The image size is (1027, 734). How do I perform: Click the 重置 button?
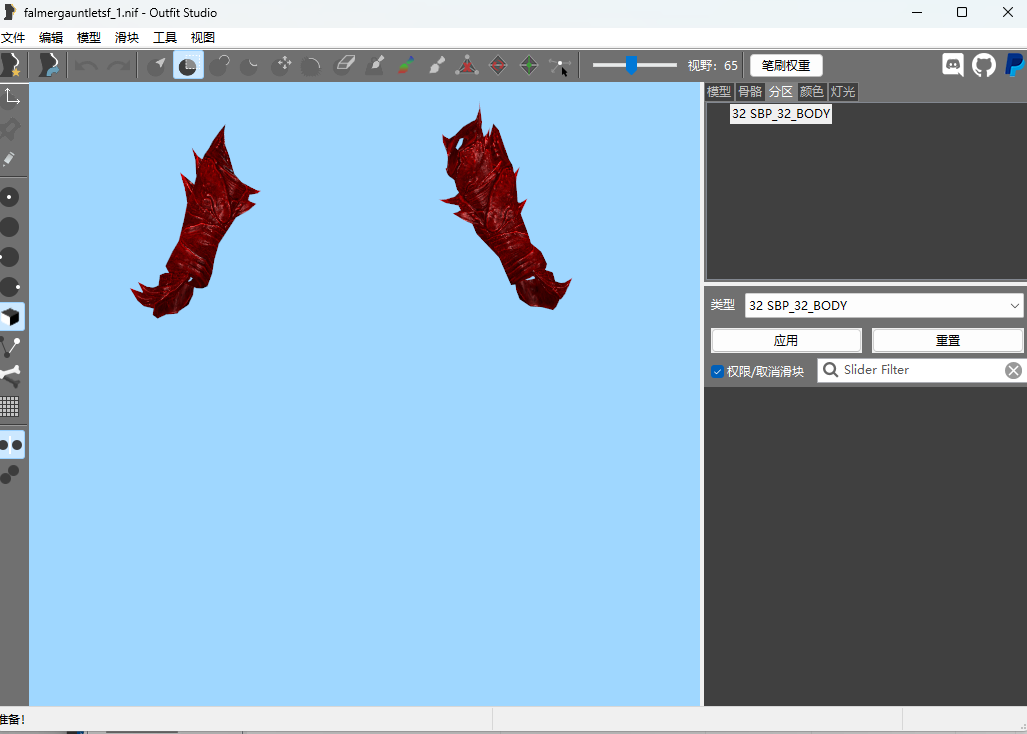tap(947, 340)
